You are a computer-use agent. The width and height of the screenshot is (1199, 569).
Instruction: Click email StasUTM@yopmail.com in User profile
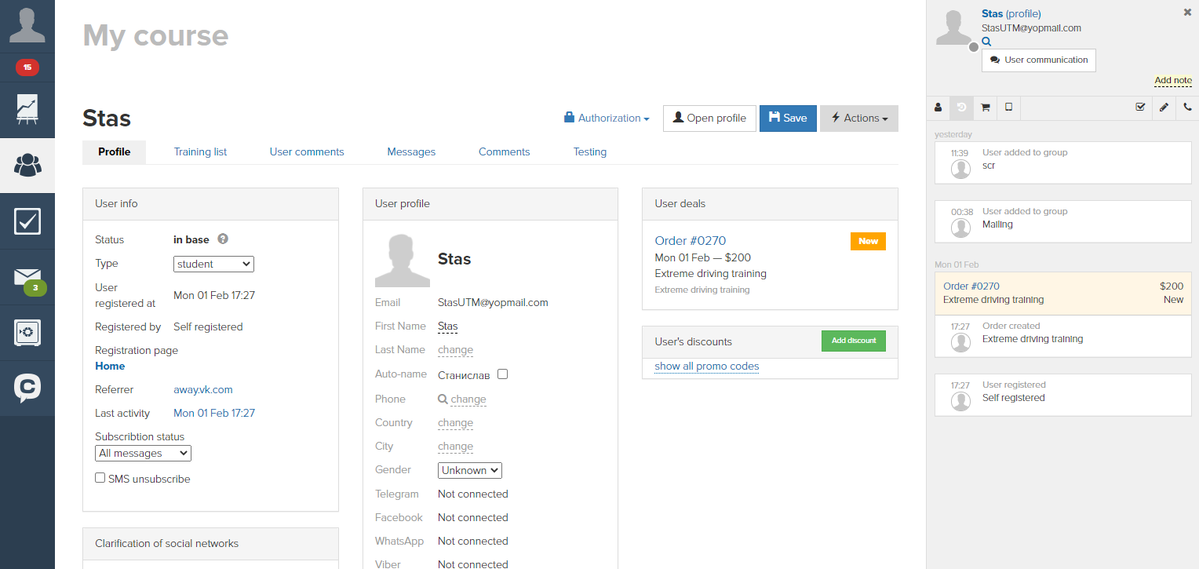(492, 303)
